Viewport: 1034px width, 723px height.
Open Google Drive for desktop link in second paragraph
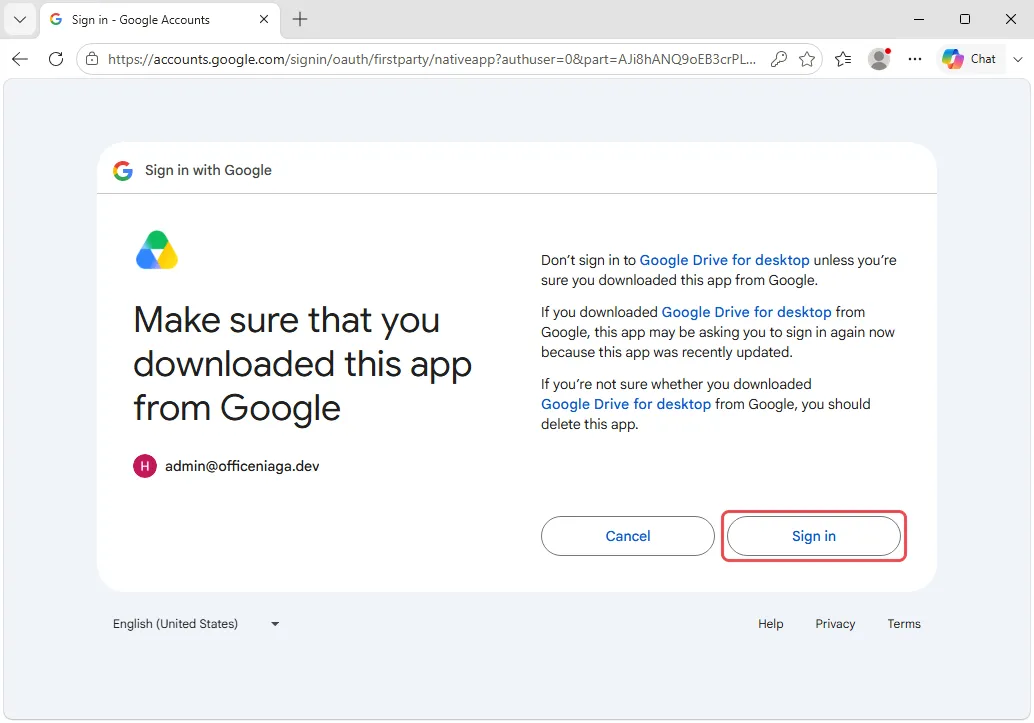tap(746, 311)
